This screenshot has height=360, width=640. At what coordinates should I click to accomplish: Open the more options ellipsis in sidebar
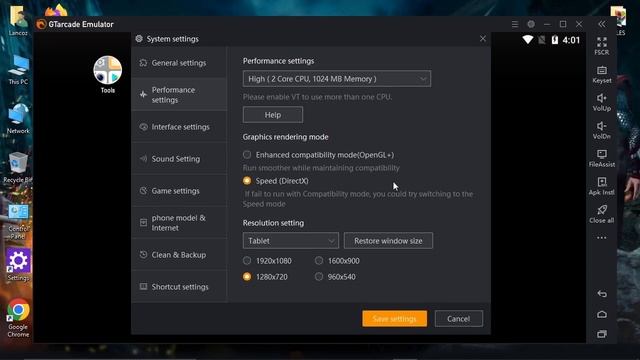click(x=602, y=238)
